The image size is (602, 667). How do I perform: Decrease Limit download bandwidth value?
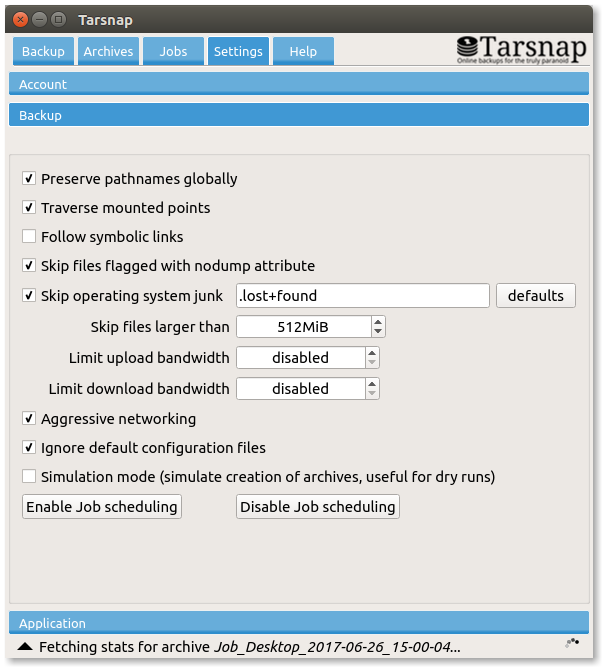coord(372,394)
